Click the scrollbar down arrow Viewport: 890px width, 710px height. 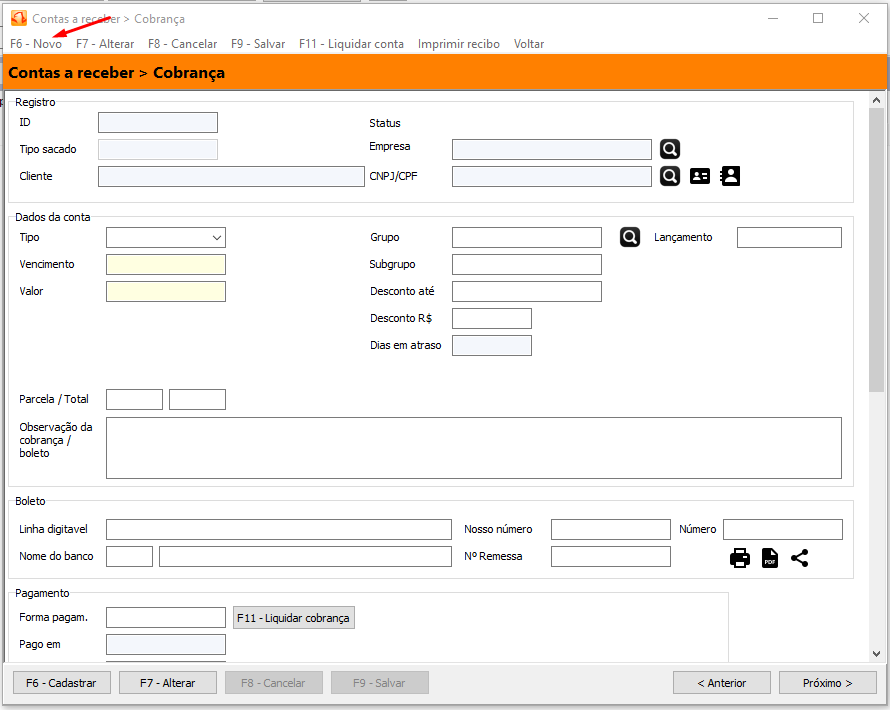click(x=877, y=654)
